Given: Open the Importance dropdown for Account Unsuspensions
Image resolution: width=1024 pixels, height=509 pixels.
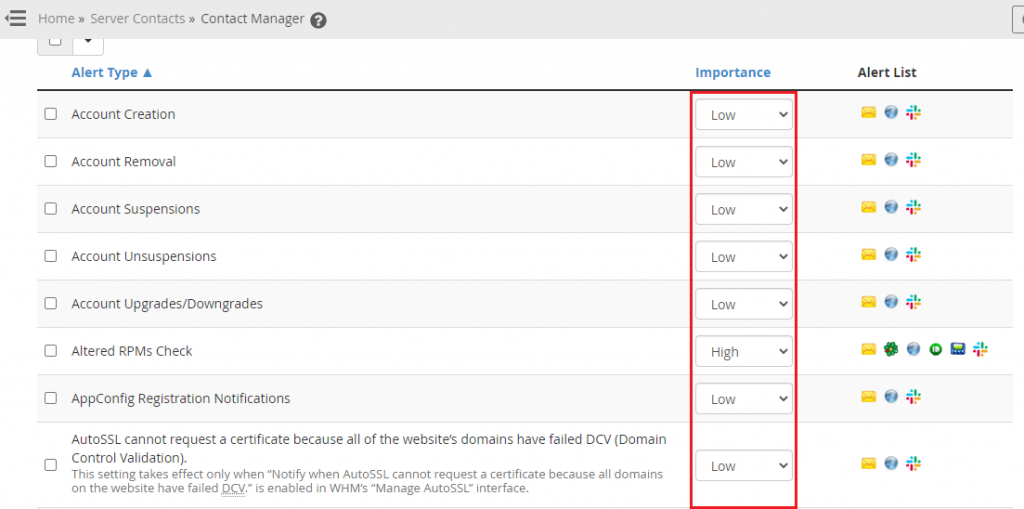Looking at the screenshot, I should point(744,257).
